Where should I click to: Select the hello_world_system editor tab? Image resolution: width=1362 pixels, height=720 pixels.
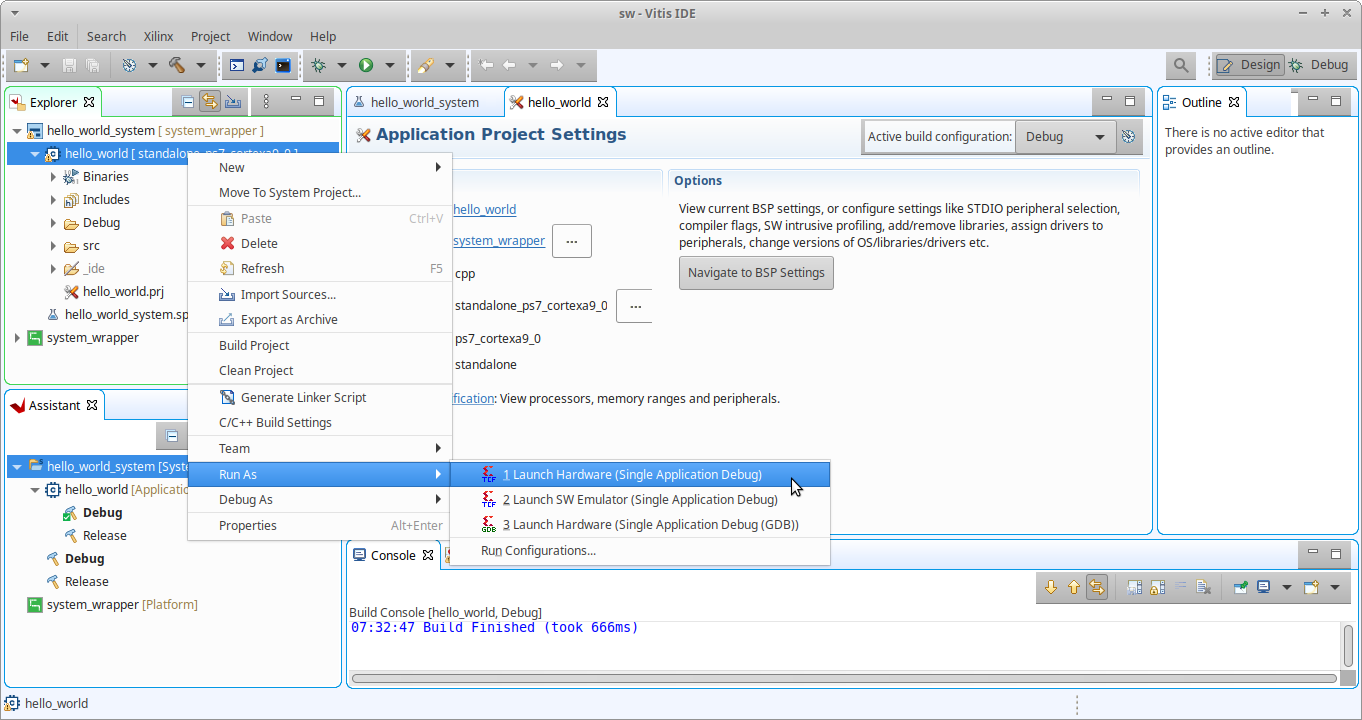pos(424,102)
